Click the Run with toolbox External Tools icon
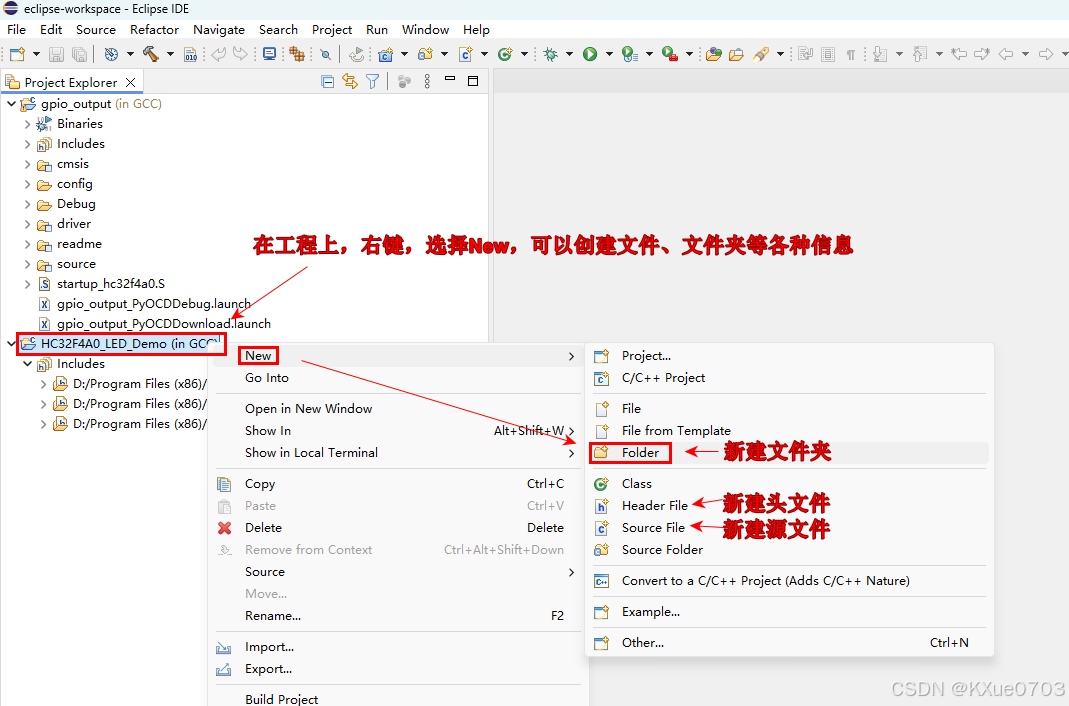The height and width of the screenshot is (706, 1069). point(670,55)
